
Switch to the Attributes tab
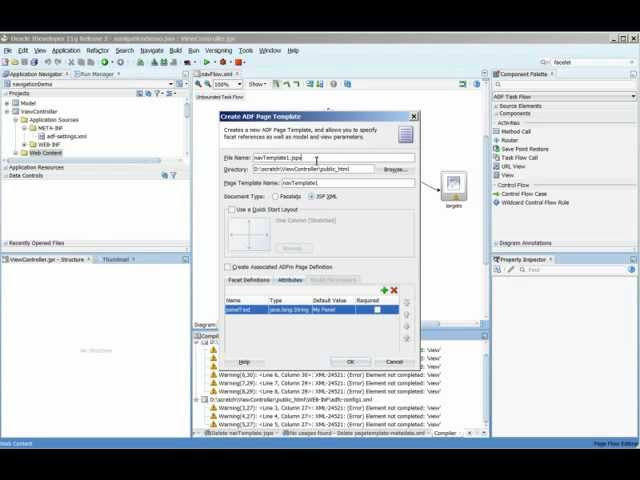point(290,280)
